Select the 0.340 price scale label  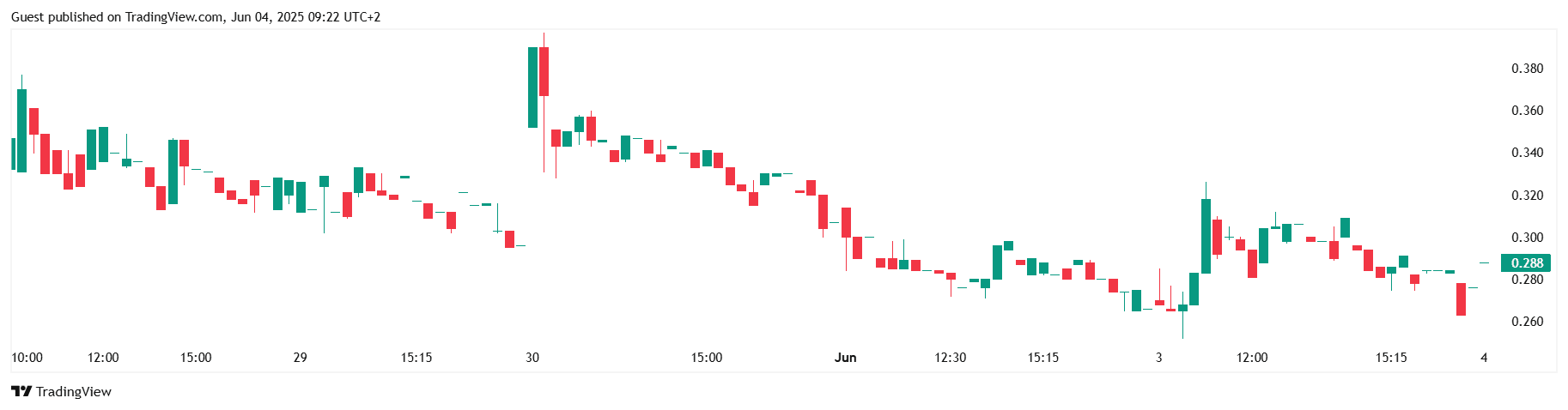pyautogui.click(x=1527, y=153)
